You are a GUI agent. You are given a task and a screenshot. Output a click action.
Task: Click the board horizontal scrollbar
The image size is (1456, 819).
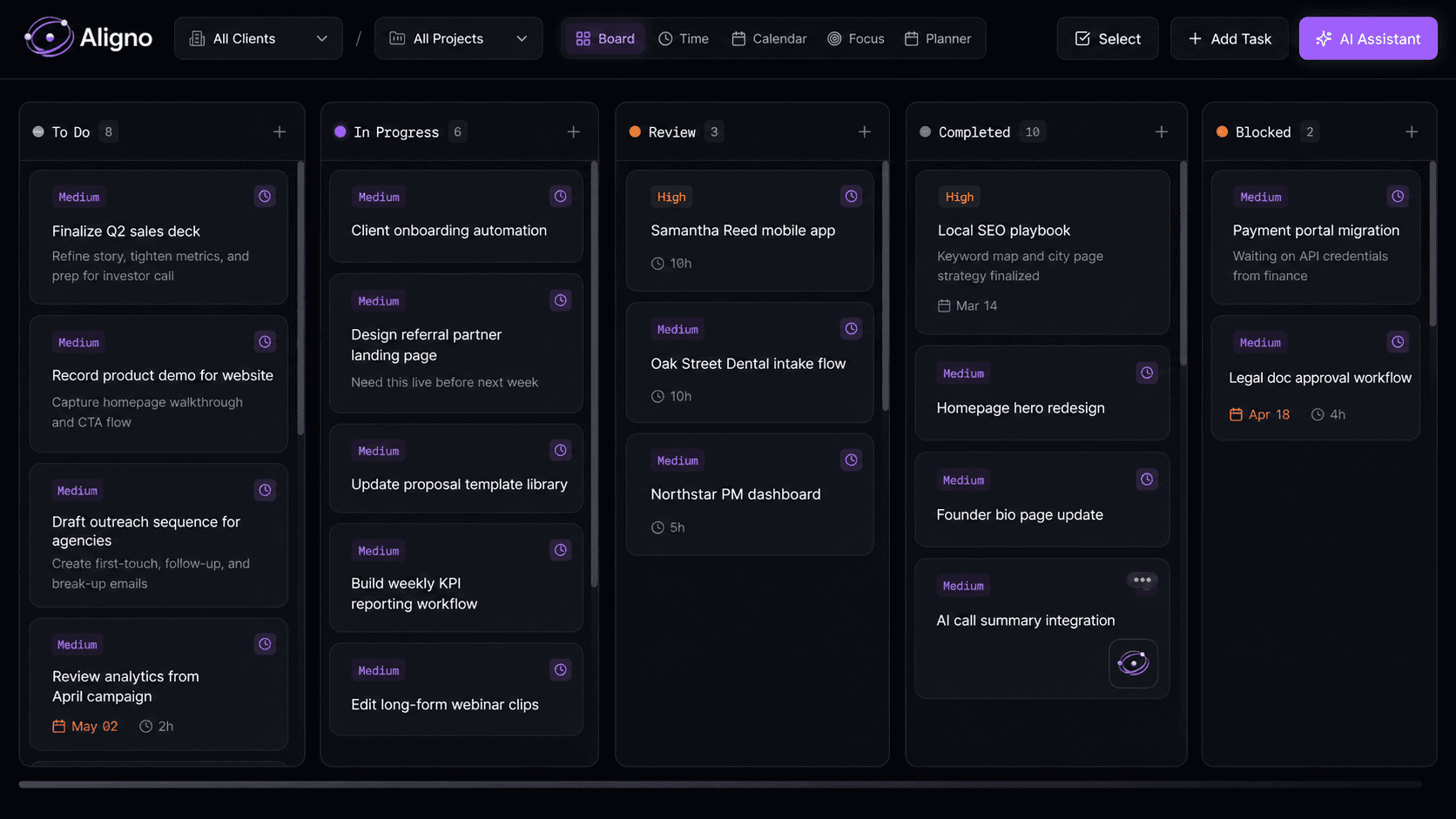720,784
